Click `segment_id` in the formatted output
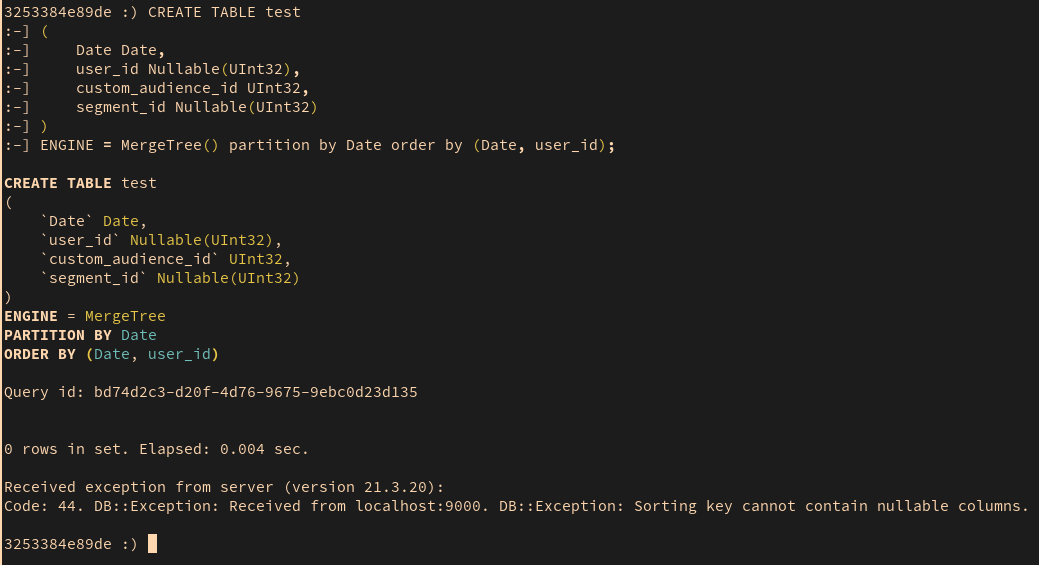Screen dimensions: 1039x565 pyautogui.click(x=94, y=279)
